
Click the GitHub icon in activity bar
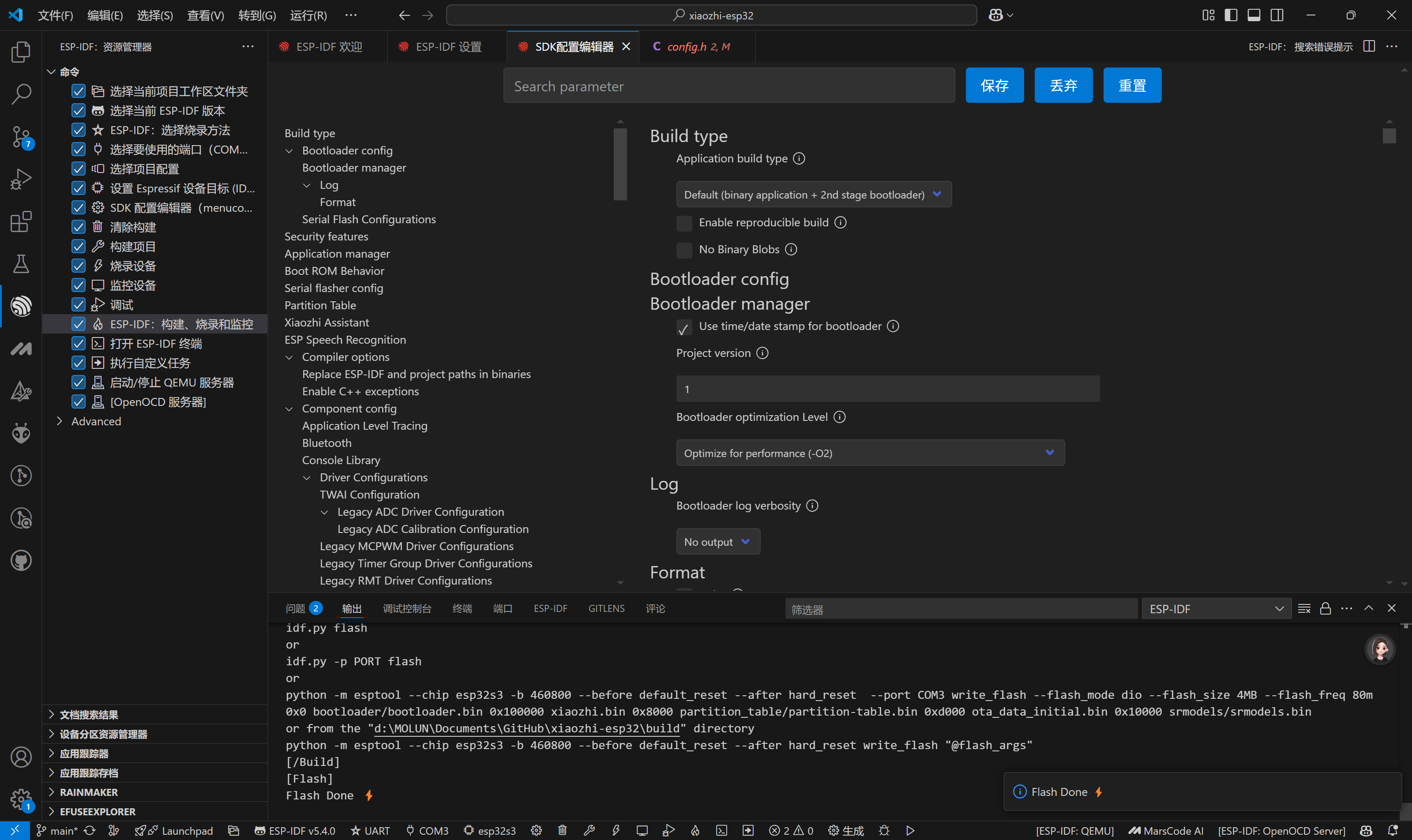point(21,560)
